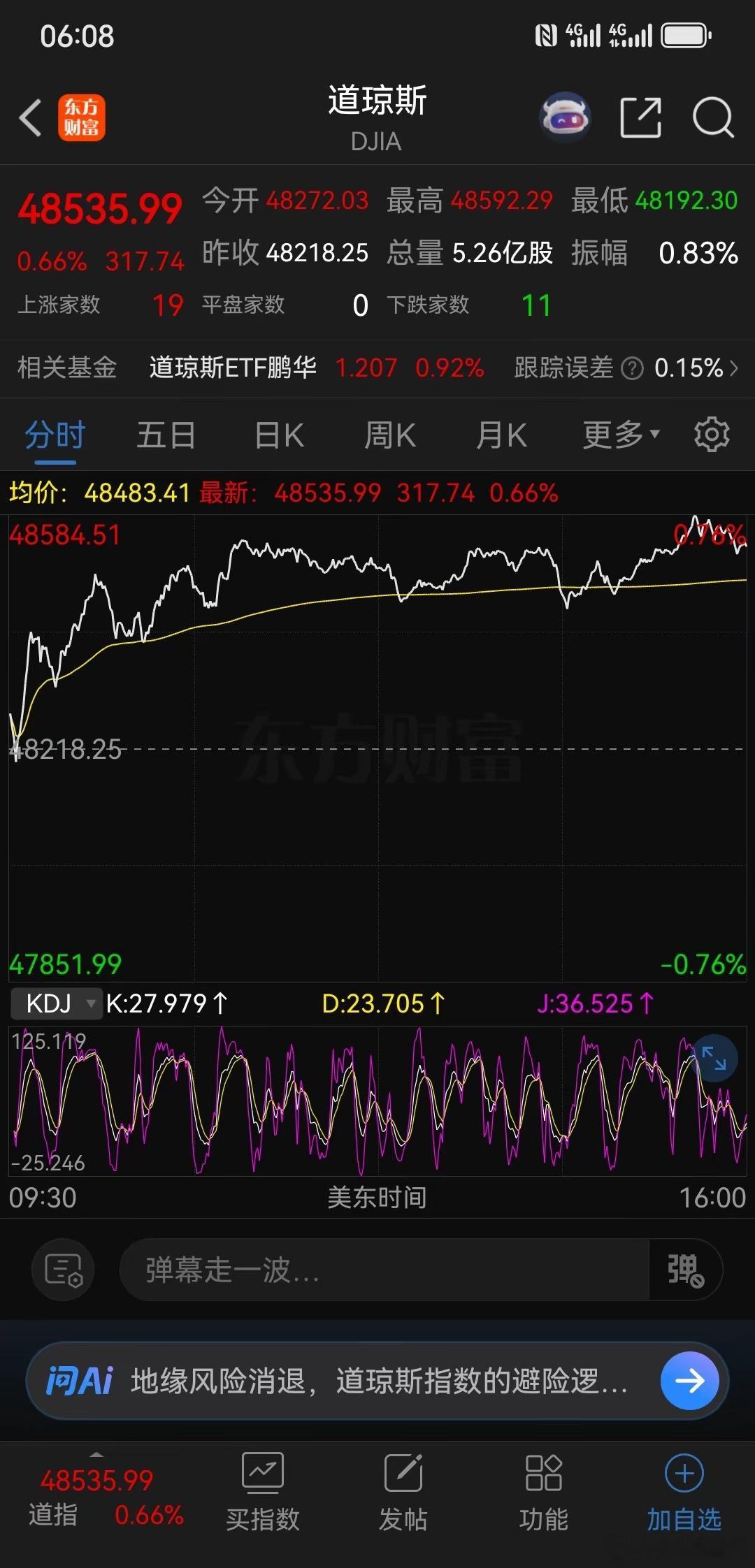Switch to the 五日 tab
This screenshot has width=755, height=1568.
click(x=166, y=435)
